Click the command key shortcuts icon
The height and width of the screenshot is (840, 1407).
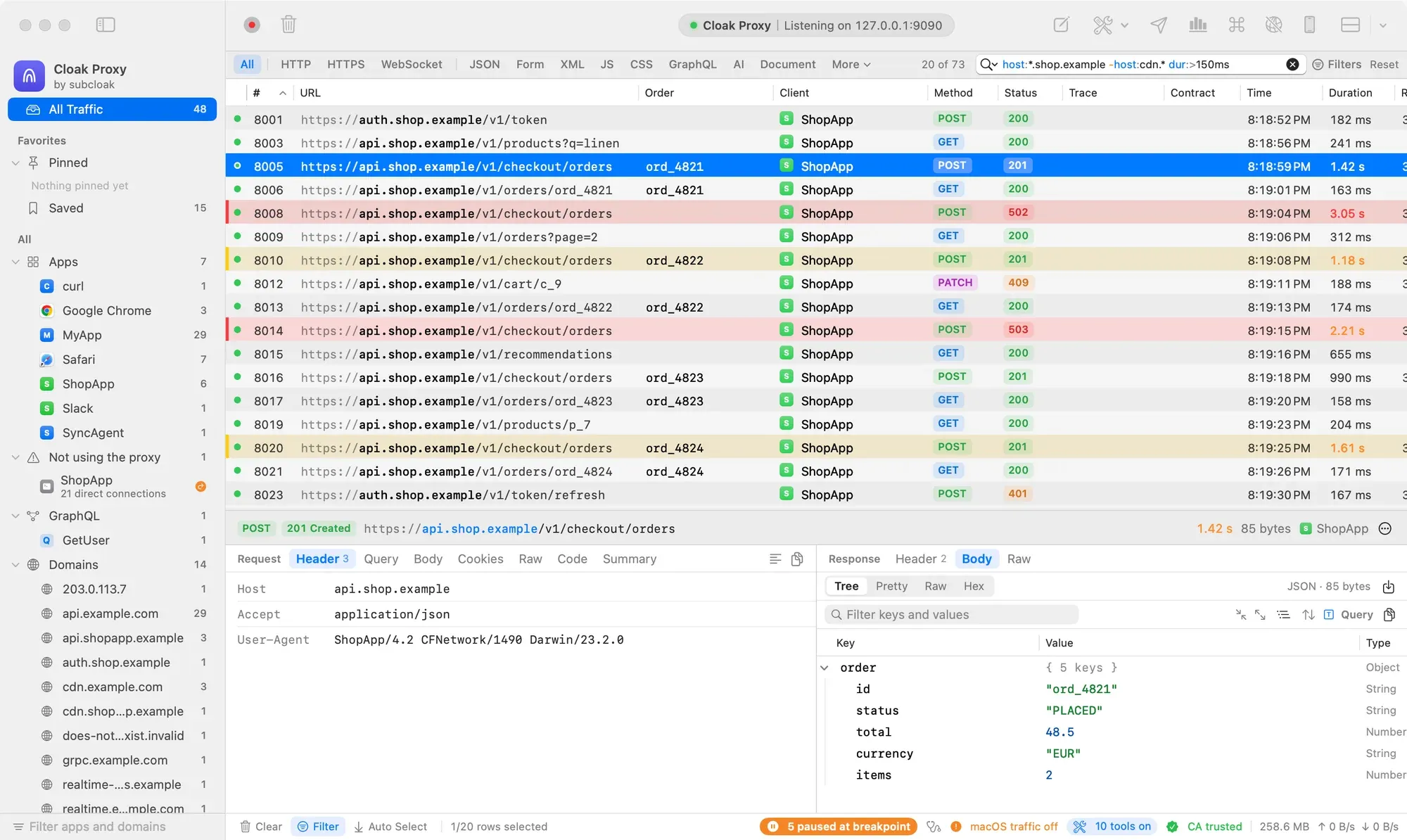click(x=1236, y=25)
